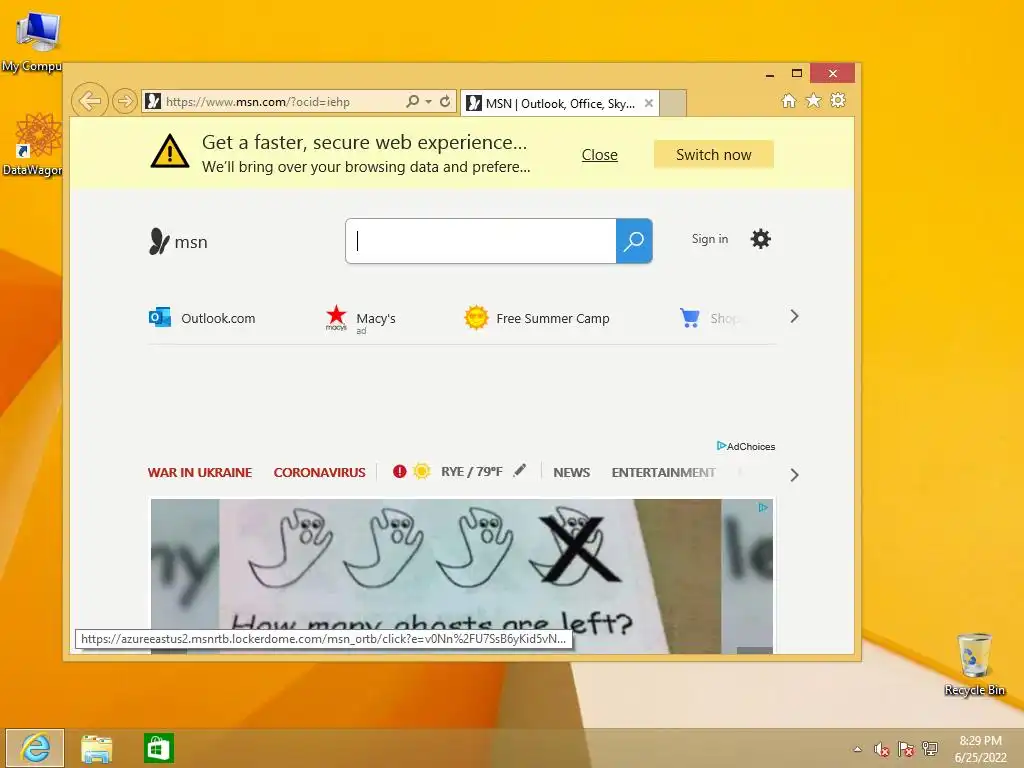Image resolution: width=1024 pixels, height=768 pixels.
Task: Open a new blank tab
Action: click(673, 103)
